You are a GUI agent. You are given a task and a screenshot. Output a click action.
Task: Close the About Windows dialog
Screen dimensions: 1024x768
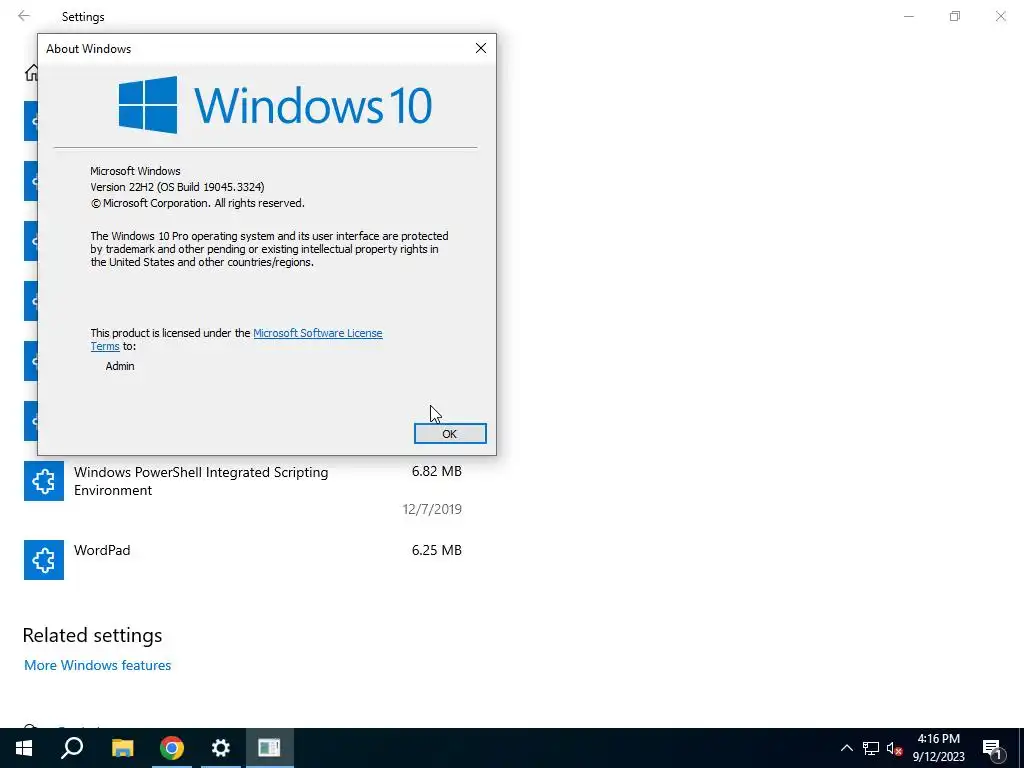coord(481,48)
